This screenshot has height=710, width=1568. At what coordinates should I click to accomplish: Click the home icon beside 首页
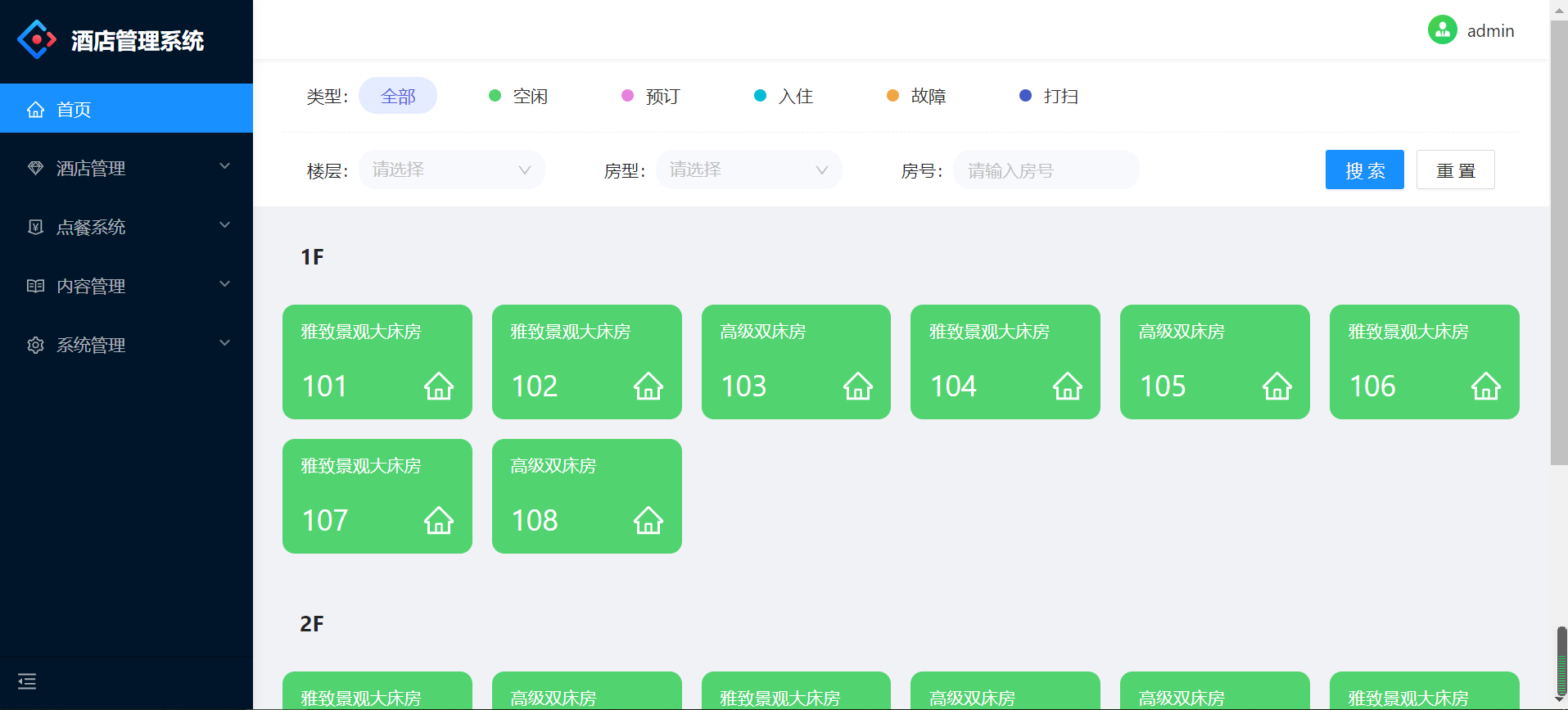(35, 109)
